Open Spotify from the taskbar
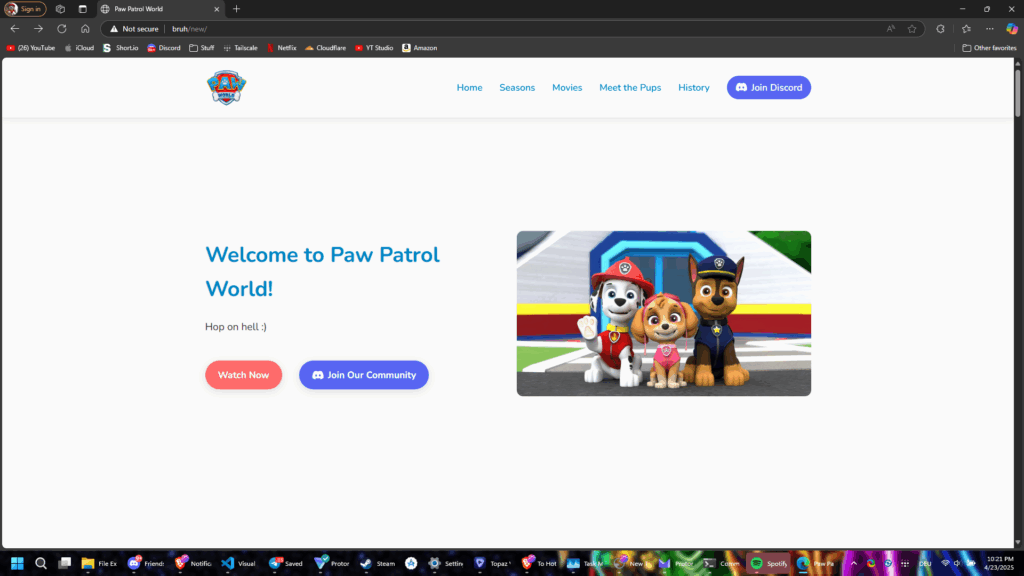This screenshot has height=576, width=1024. click(768, 563)
